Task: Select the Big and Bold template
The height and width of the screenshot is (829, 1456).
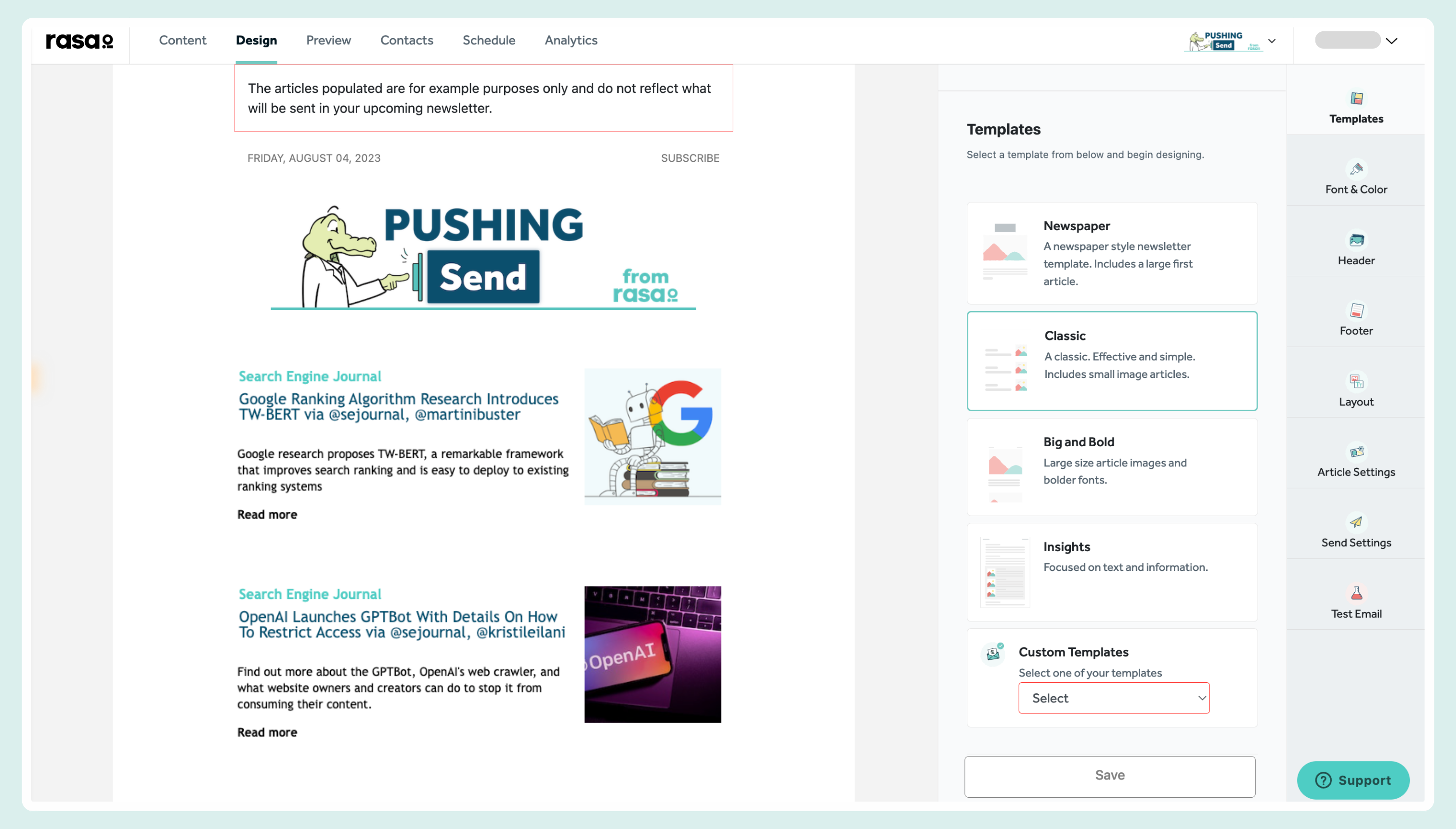Action: [x=1110, y=467]
